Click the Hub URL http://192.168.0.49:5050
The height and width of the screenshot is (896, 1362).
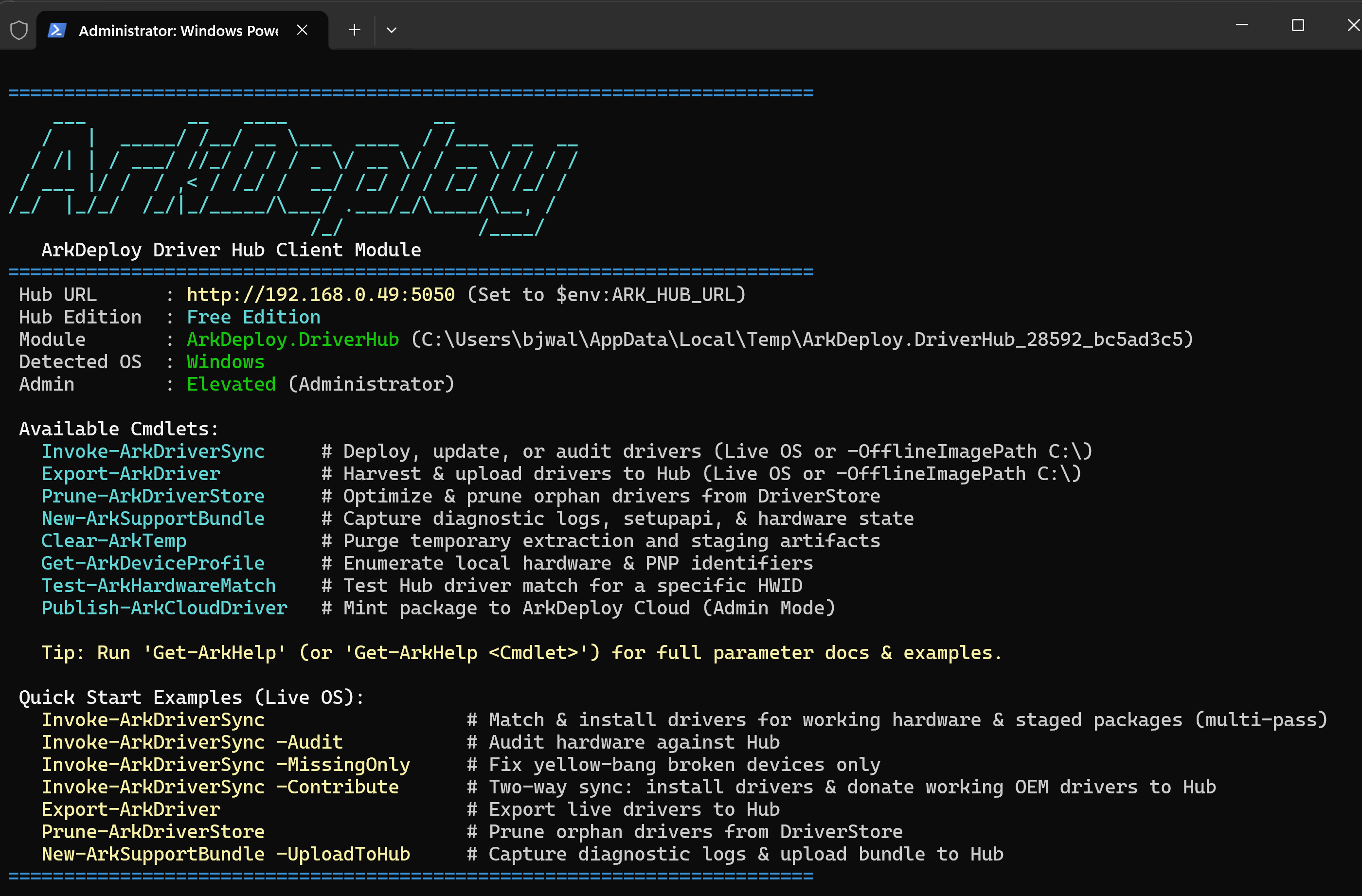321,294
